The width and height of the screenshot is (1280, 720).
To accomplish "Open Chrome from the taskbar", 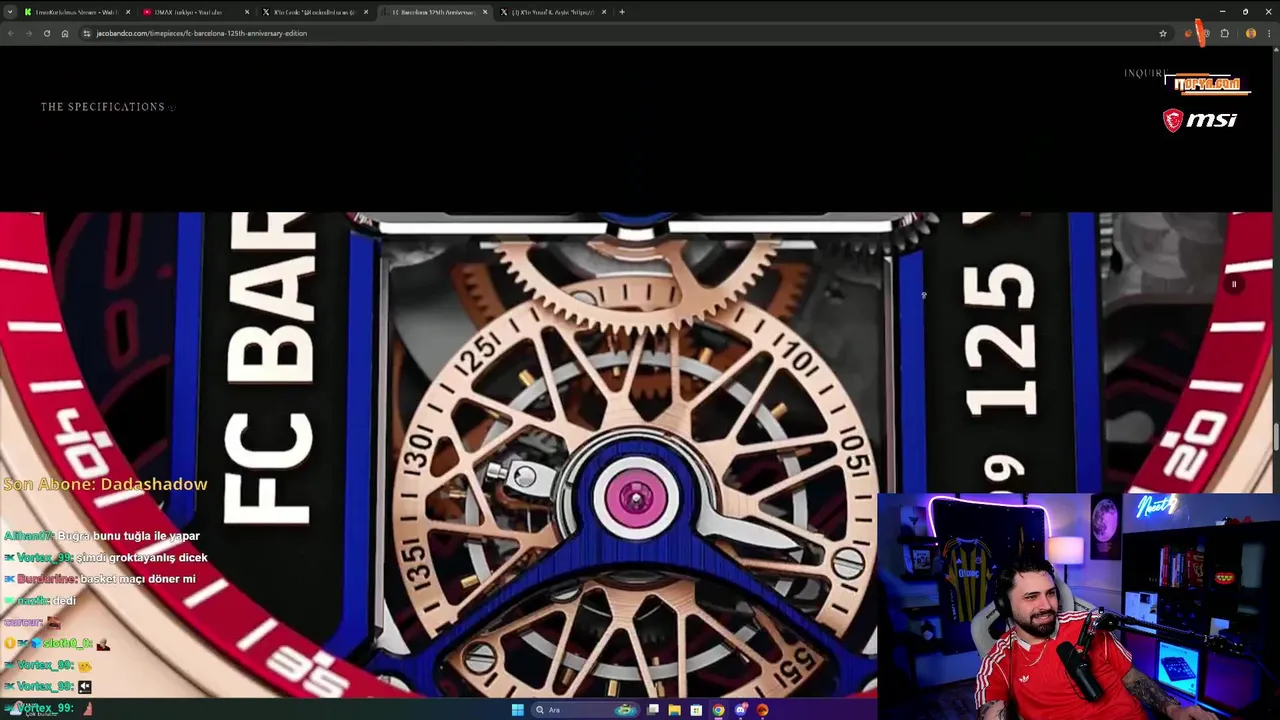I will point(718,710).
